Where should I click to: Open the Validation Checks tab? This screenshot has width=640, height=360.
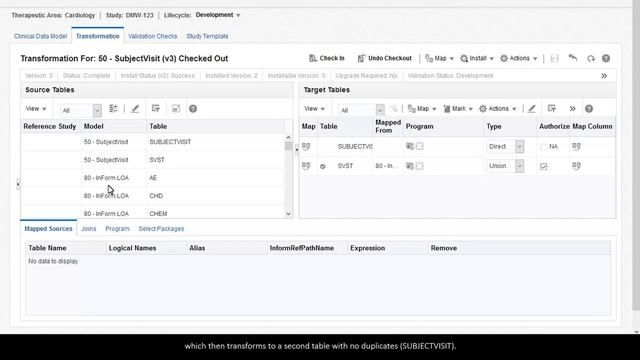(x=153, y=36)
